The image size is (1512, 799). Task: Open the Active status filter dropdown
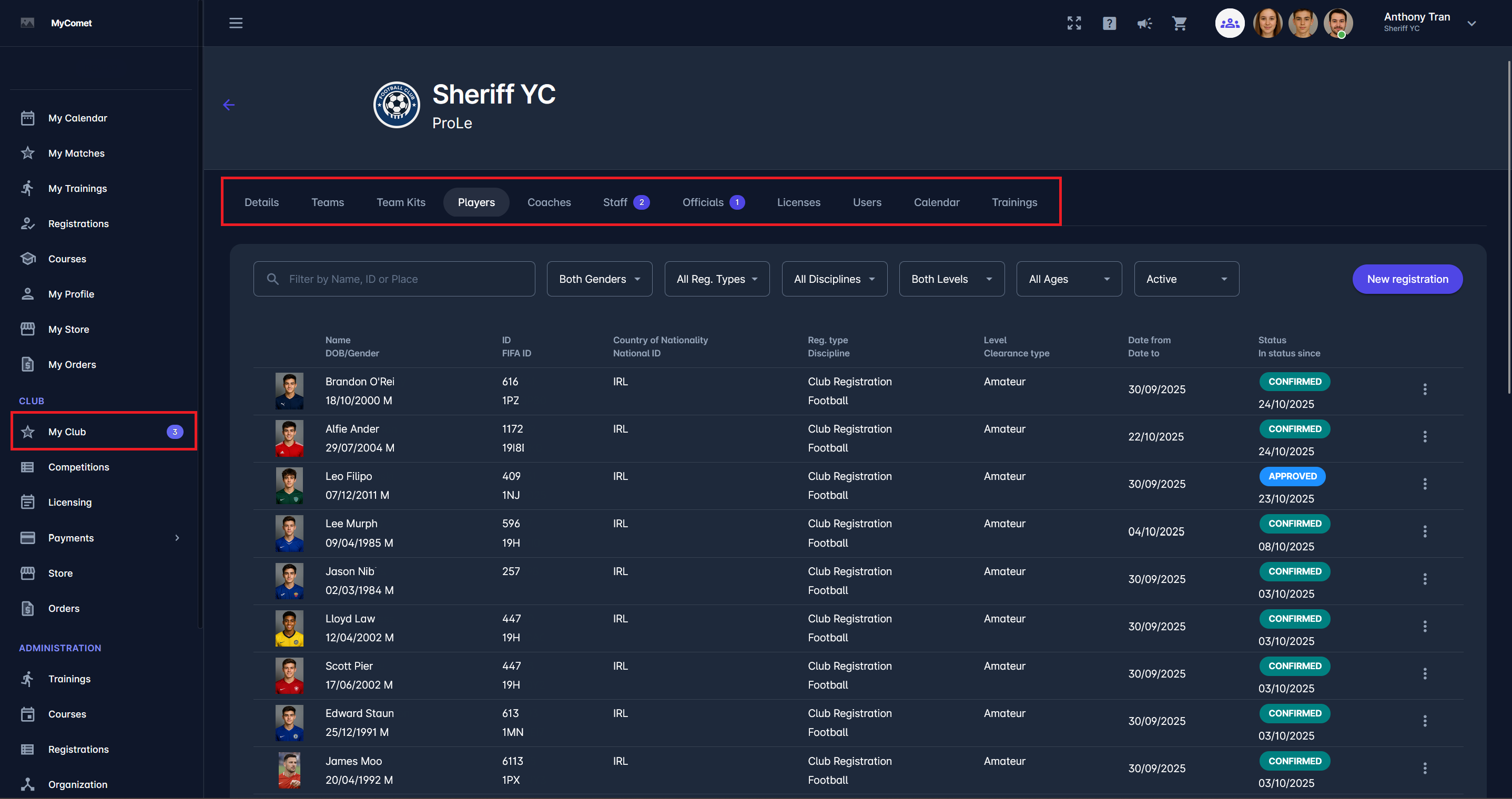[1185, 279]
